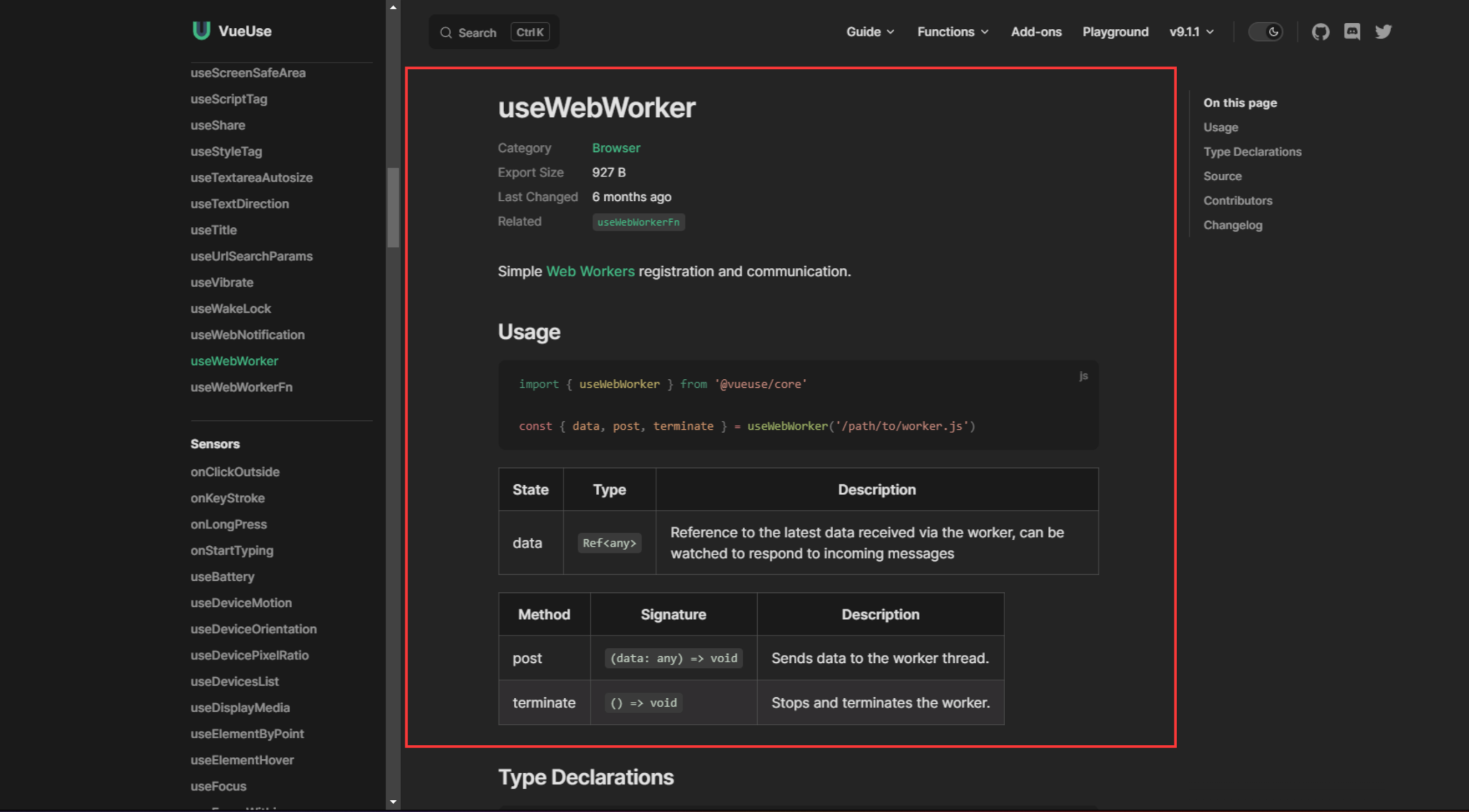Open the GitHub repository icon

(x=1320, y=32)
